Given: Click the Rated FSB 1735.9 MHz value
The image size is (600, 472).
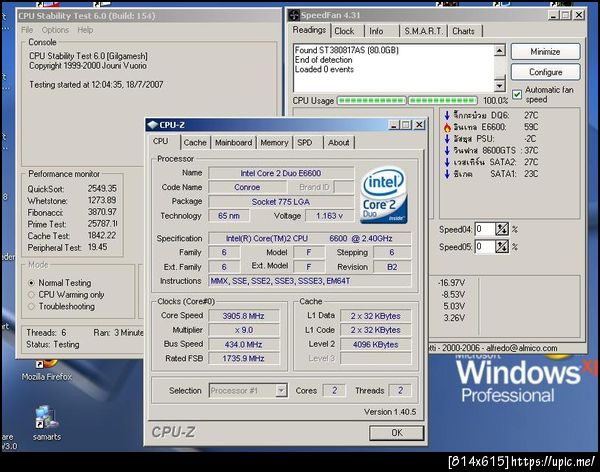Looking at the screenshot, I should click(244, 359).
